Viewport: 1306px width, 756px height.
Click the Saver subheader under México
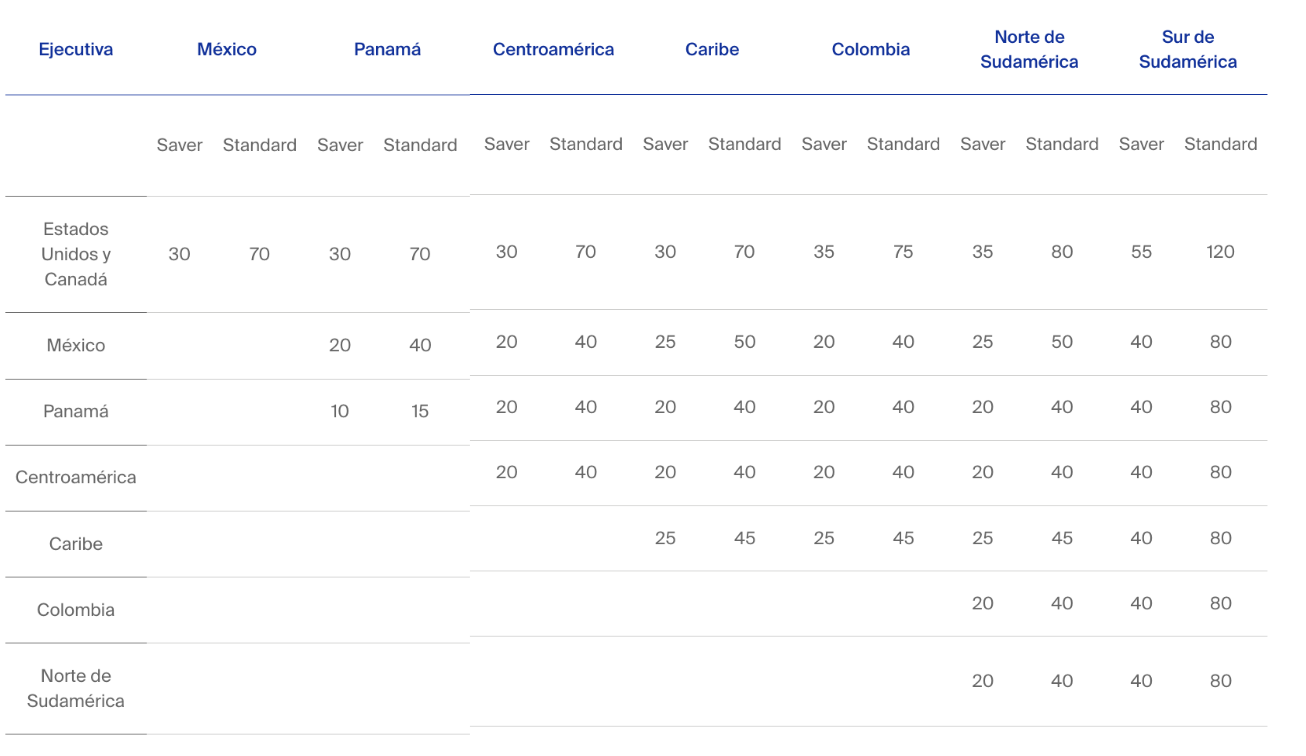[179, 145]
